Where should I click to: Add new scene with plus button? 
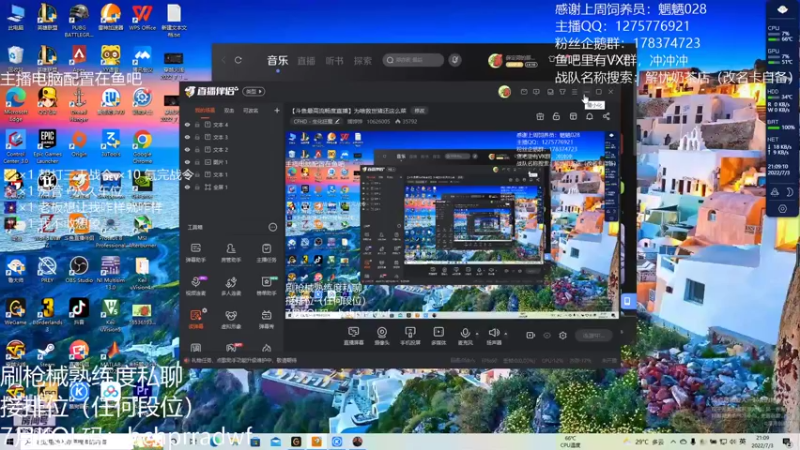pos(277,110)
